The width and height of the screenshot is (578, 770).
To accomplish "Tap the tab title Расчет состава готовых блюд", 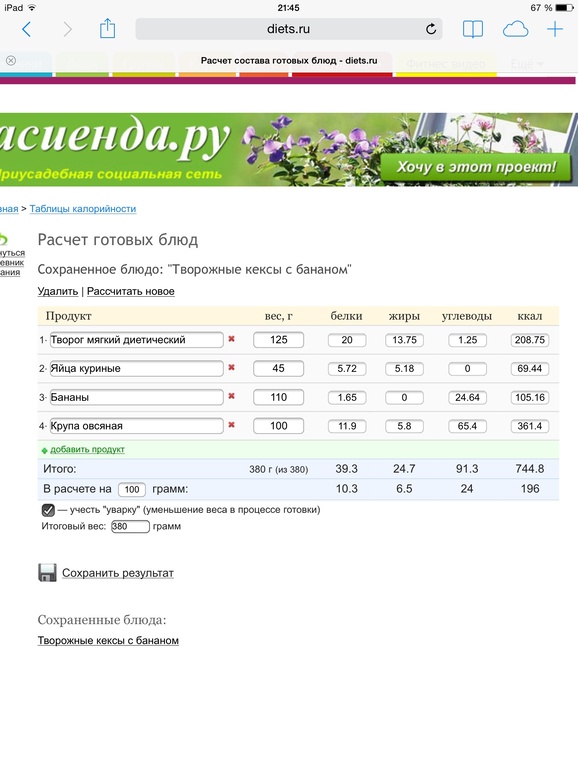I will pyautogui.click(x=289, y=60).
